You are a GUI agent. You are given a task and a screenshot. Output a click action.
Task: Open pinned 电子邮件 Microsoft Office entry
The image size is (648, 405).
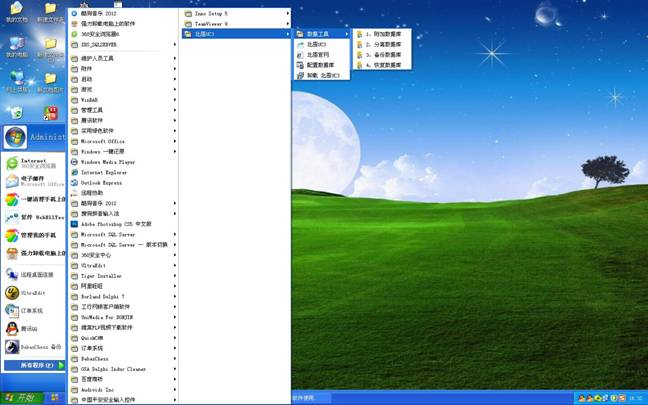pos(35,181)
